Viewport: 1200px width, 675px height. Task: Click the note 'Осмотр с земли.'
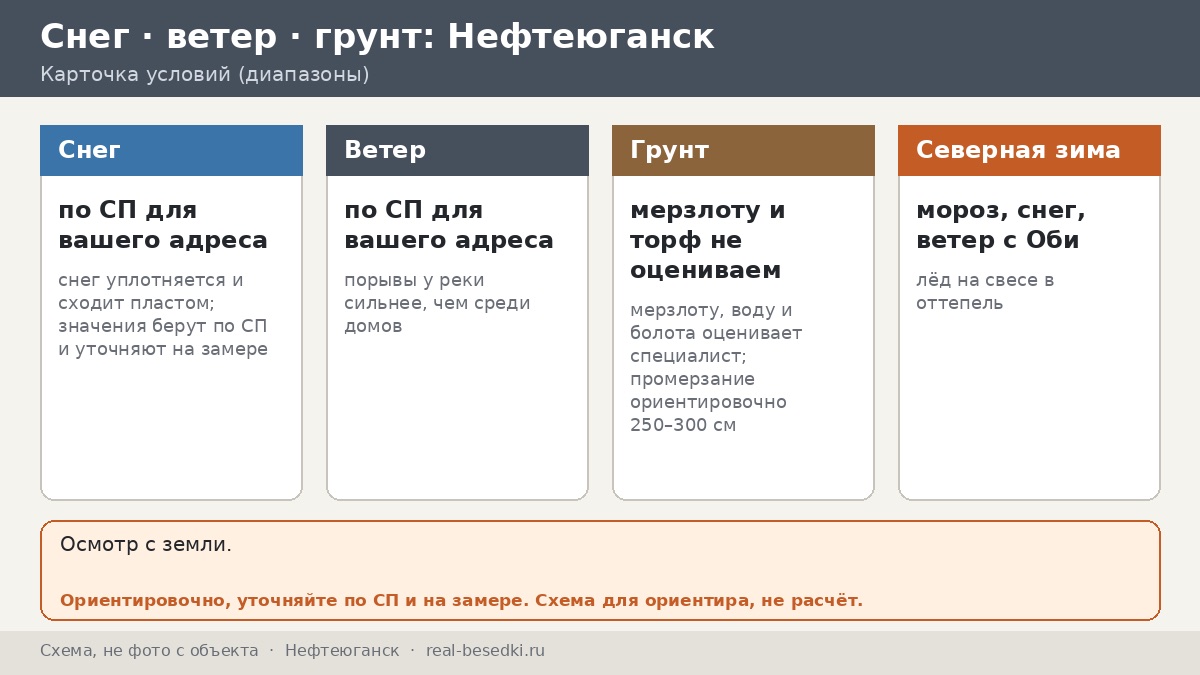[x=146, y=545]
